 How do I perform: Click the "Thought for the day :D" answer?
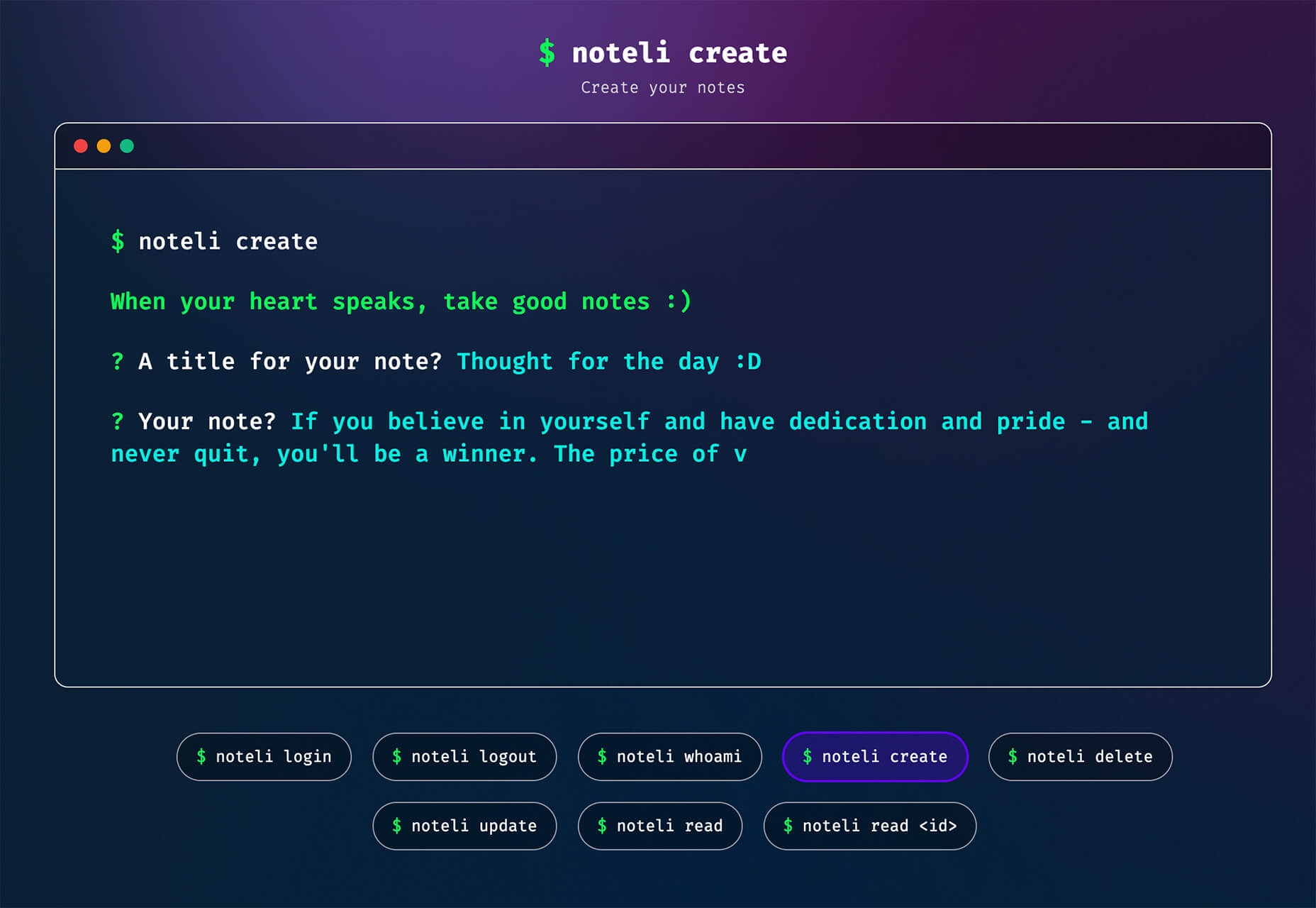tap(609, 362)
